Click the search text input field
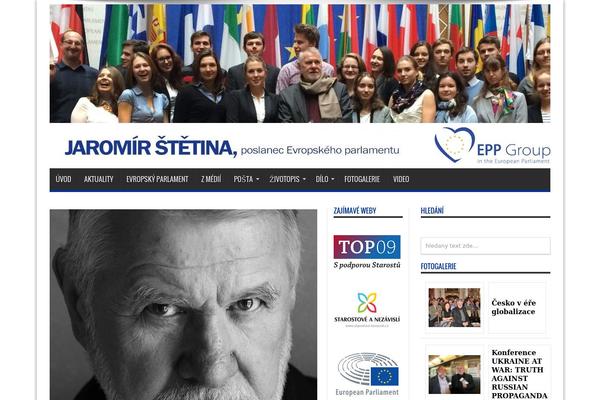600x400 pixels. [x=485, y=246]
